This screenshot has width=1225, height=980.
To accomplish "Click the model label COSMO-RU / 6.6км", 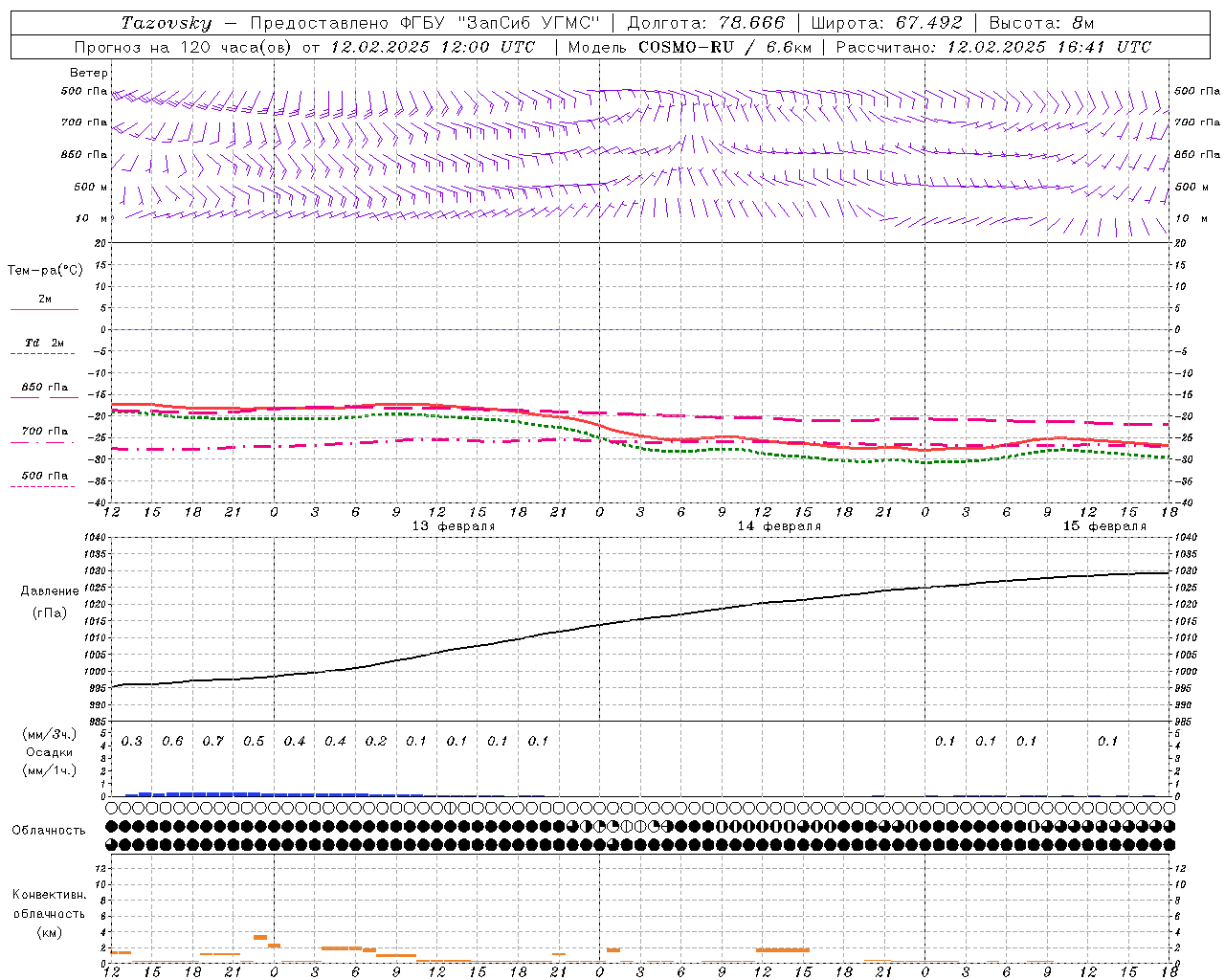I will pos(725,47).
